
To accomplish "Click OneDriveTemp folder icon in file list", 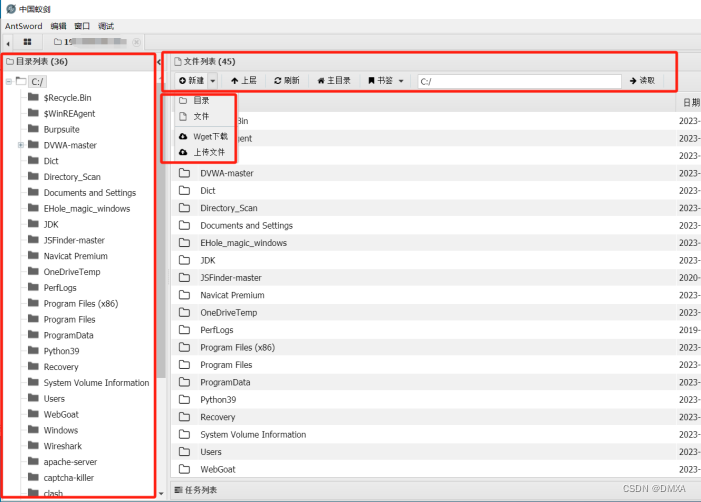I will (184, 312).
